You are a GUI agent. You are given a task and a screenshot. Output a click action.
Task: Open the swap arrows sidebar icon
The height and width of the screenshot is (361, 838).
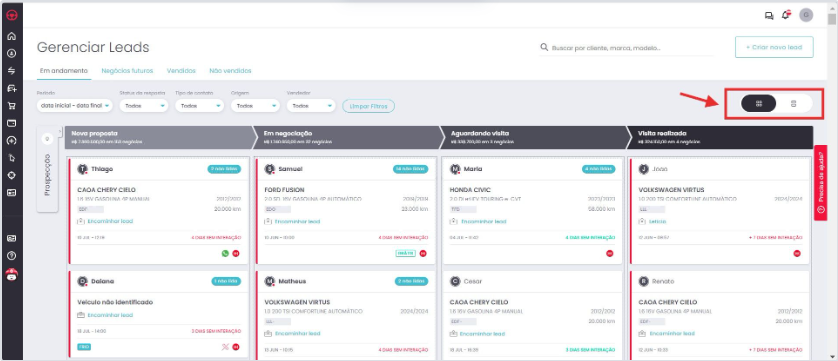click(x=11, y=71)
